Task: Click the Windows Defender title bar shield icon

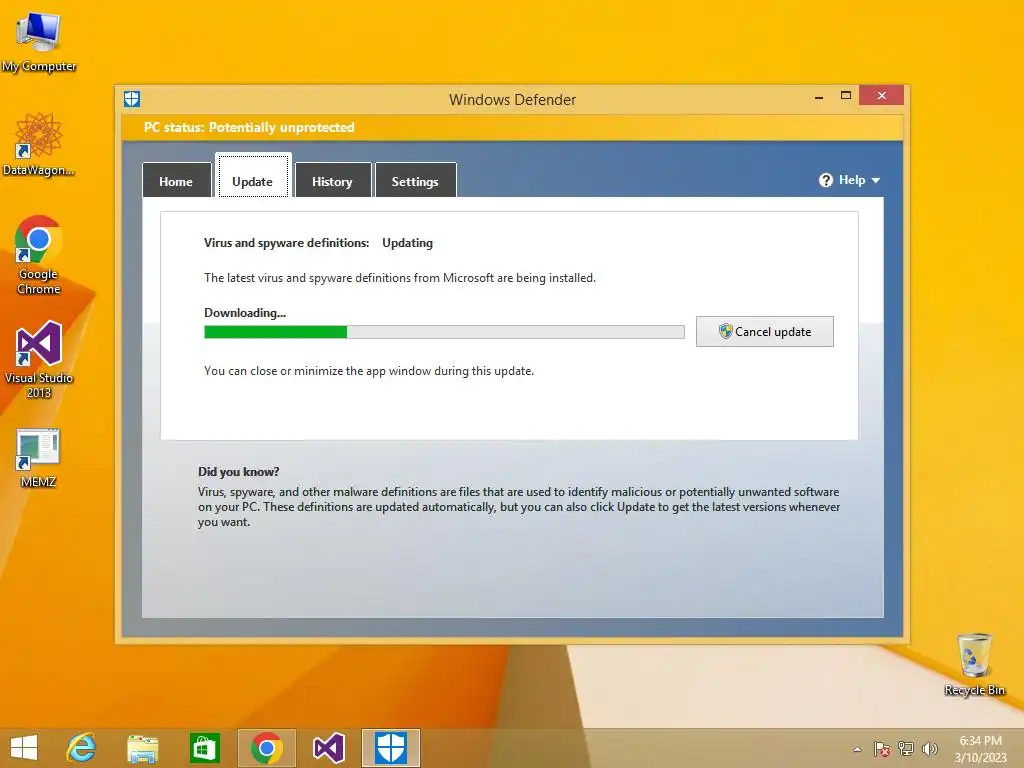Action: pyautogui.click(x=132, y=99)
